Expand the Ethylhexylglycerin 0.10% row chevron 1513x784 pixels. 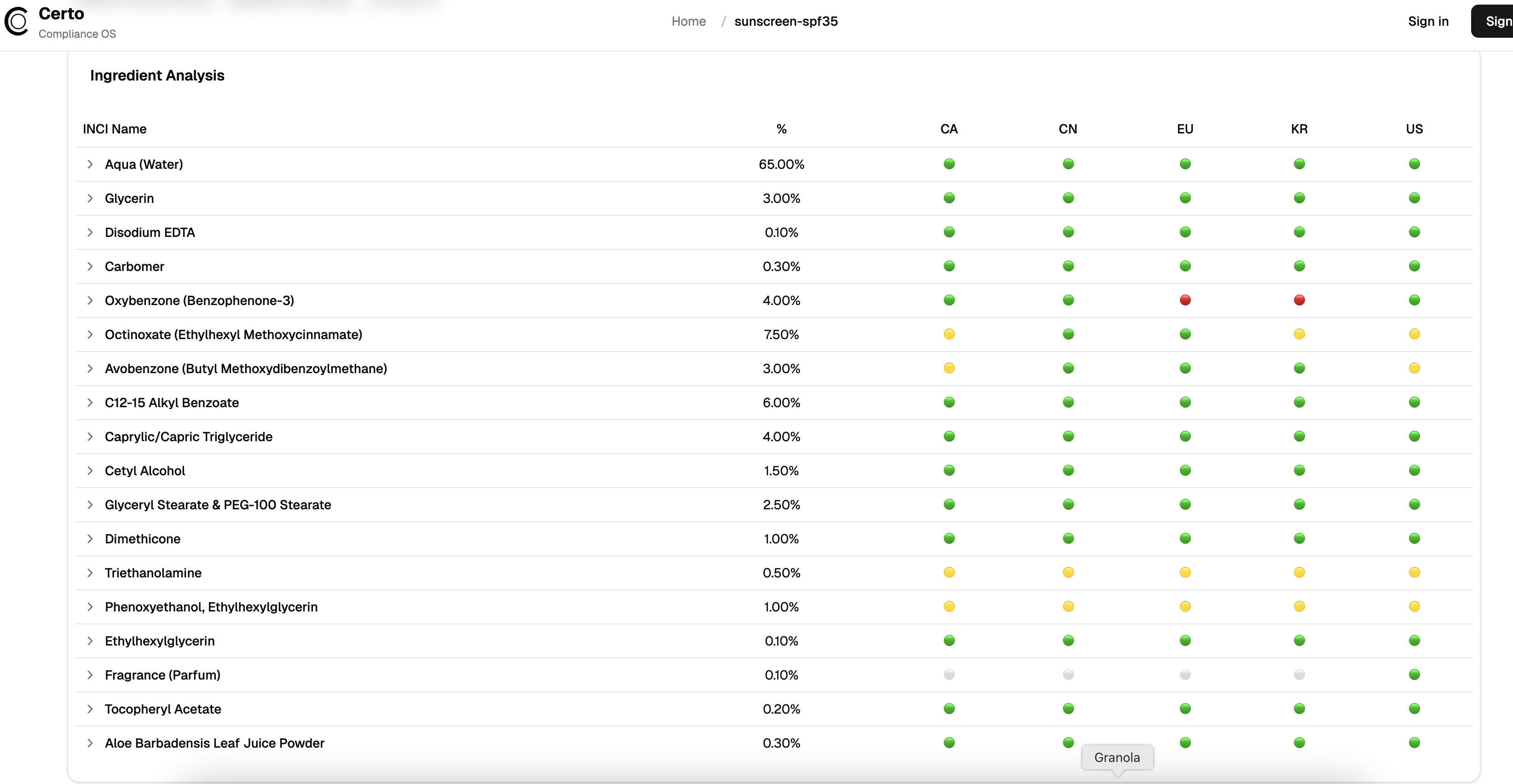(90, 641)
